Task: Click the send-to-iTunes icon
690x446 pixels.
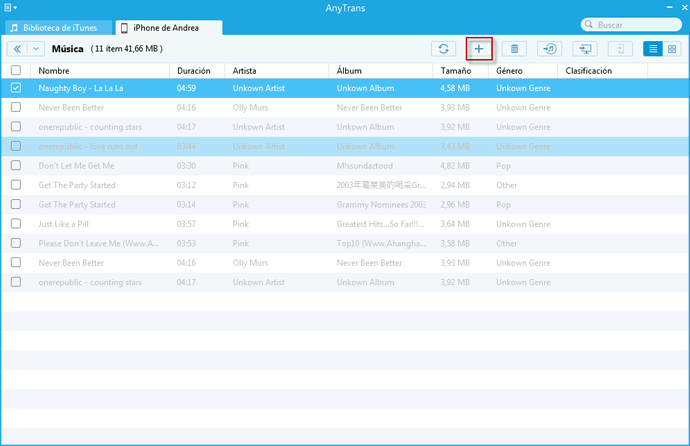Action: coord(550,49)
